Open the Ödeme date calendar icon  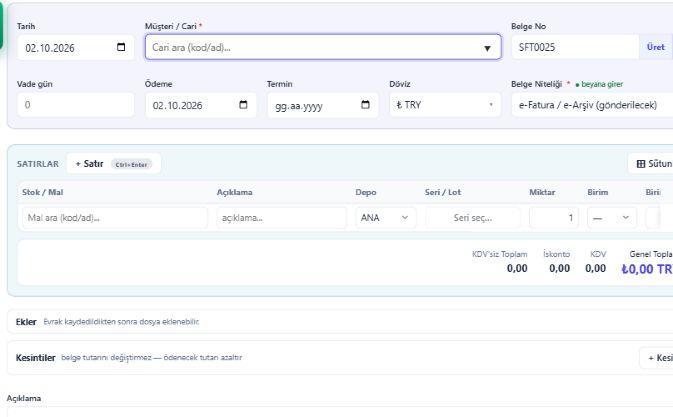[243, 105]
